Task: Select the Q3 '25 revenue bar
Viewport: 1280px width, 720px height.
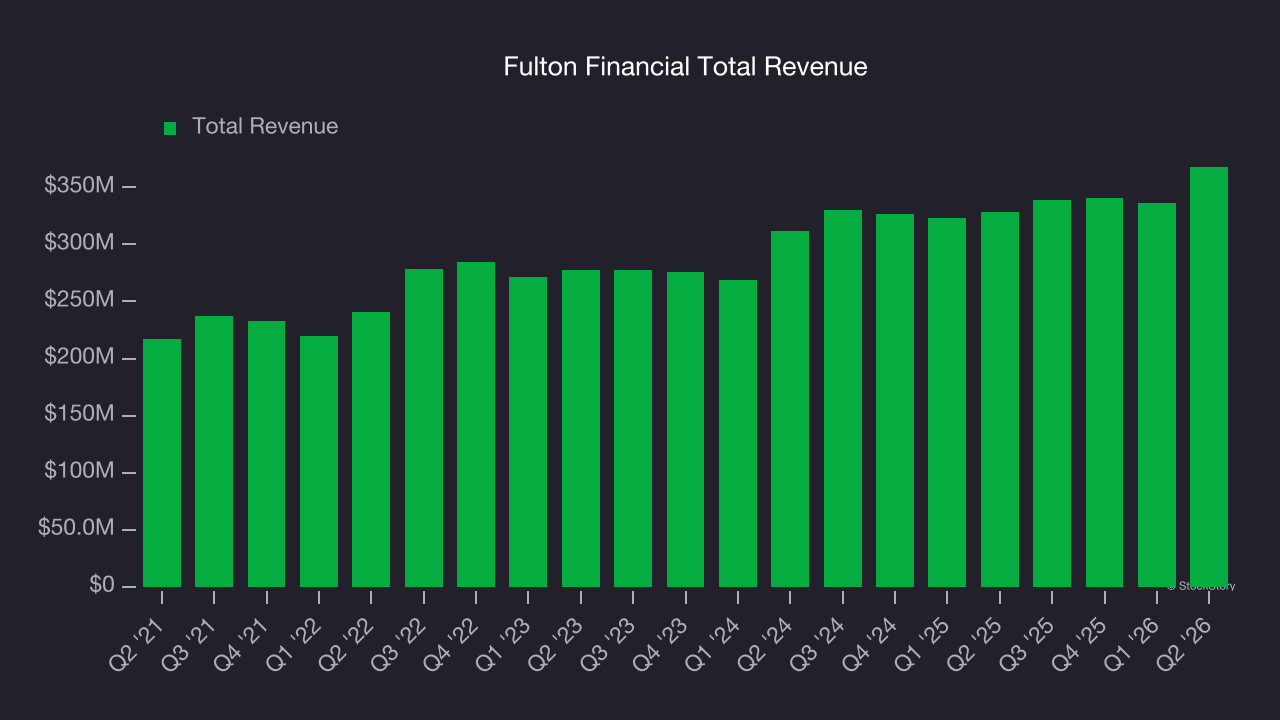Action: (x=1052, y=393)
